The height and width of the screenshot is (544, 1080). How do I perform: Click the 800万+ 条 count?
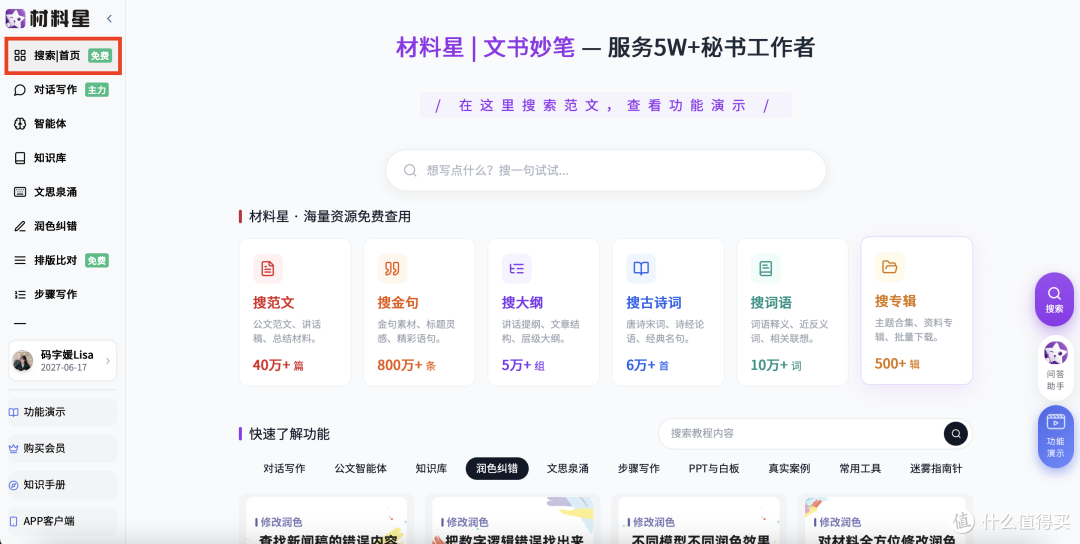pyautogui.click(x=406, y=366)
